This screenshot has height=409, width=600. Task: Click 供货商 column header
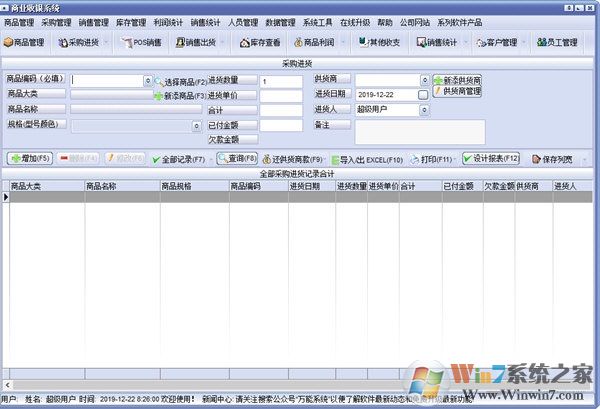(x=534, y=186)
